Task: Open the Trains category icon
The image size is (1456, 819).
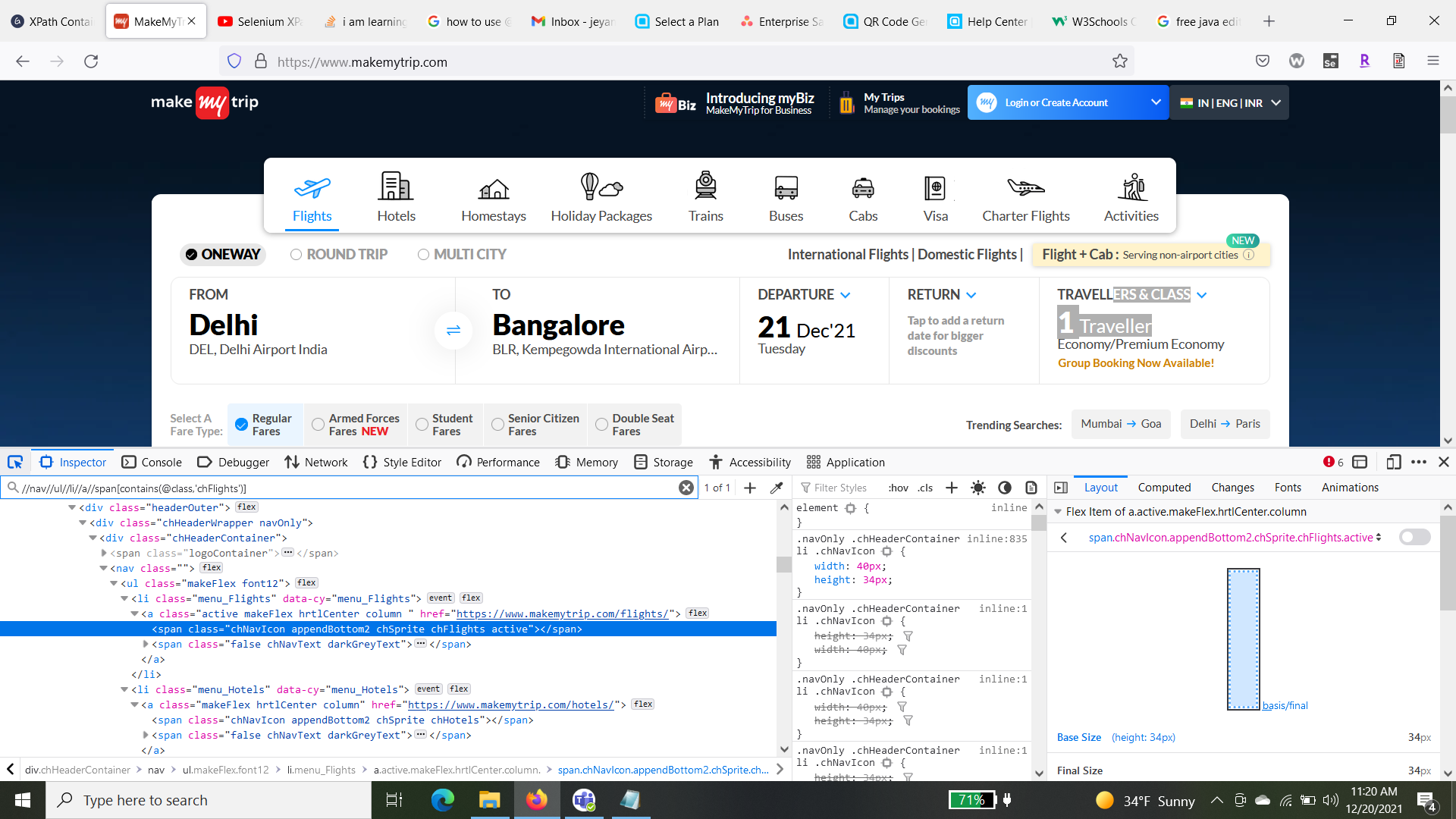Action: tap(706, 187)
